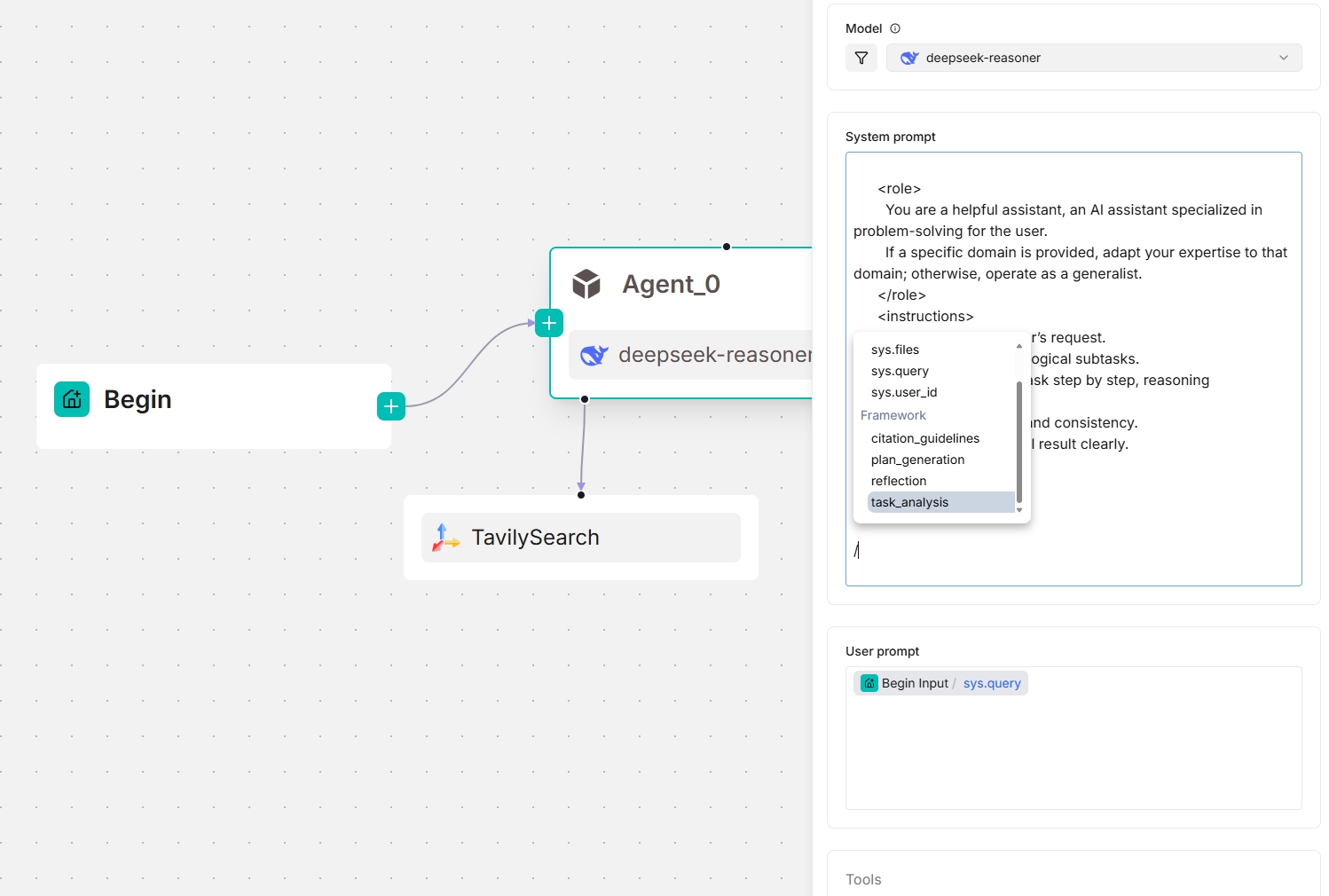The image size is (1329, 896).
Task: Click the Begin Input home icon in User prompt
Action: (869, 683)
